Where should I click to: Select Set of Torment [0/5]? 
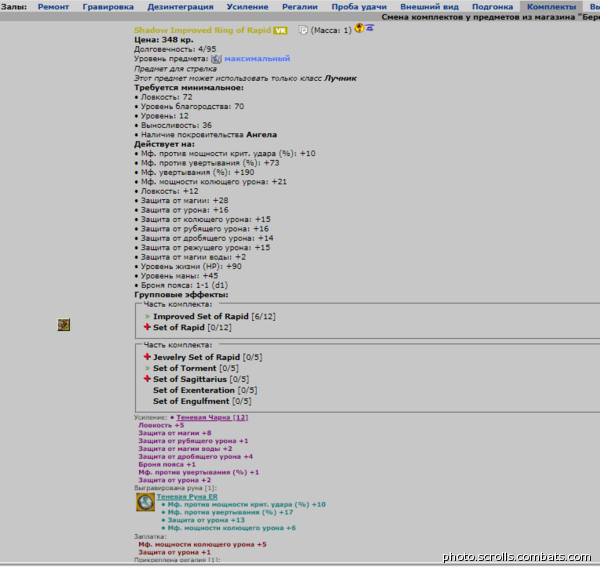(x=196, y=368)
